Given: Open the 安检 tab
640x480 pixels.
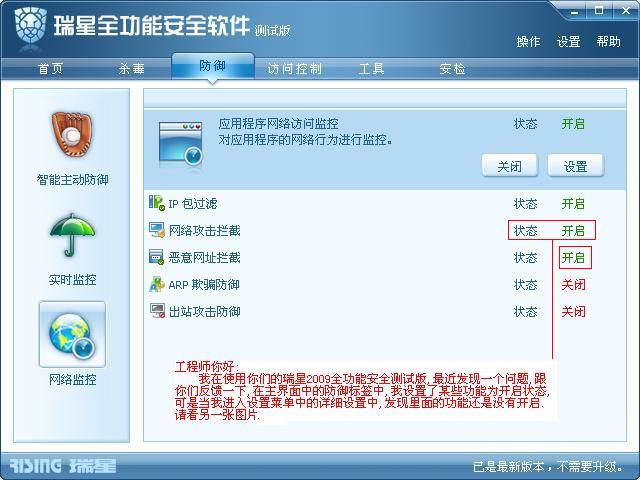Looking at the screenshot, I should click(x=452, y=68).
